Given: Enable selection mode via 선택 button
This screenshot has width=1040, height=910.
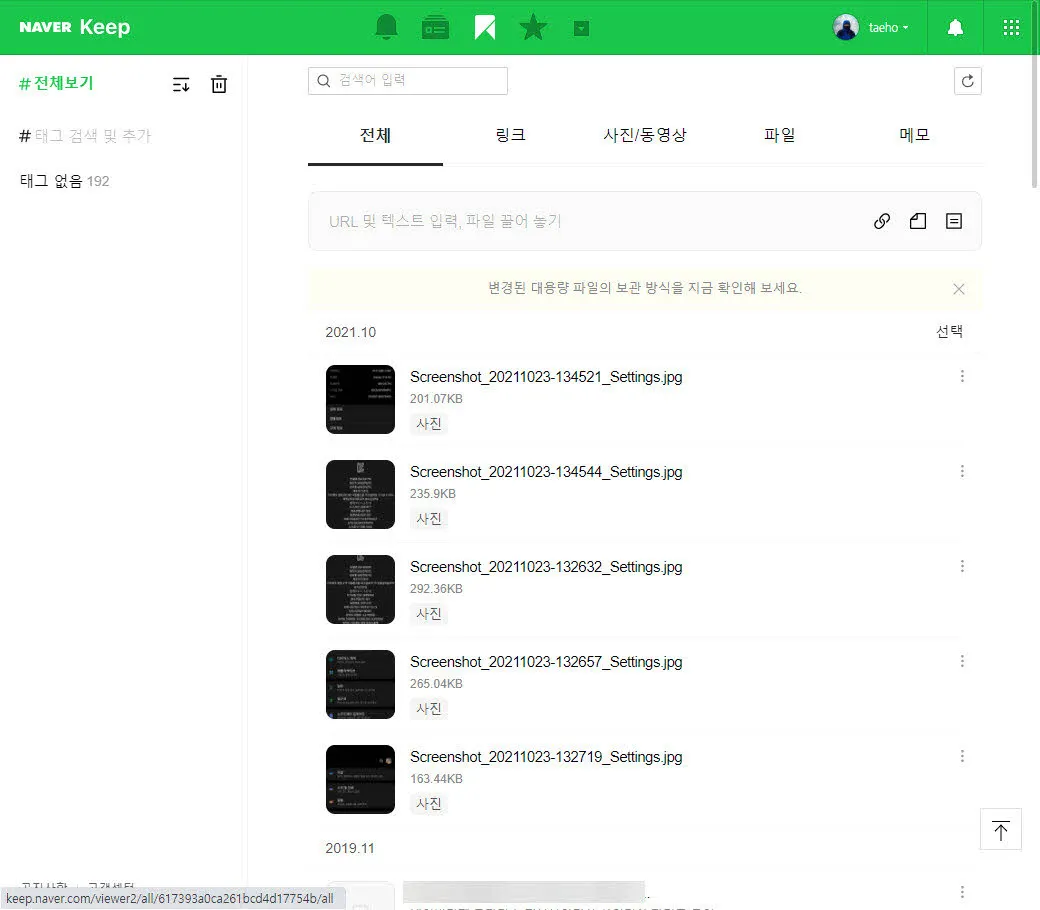Looking at the screenshot, I should point(948,331).
